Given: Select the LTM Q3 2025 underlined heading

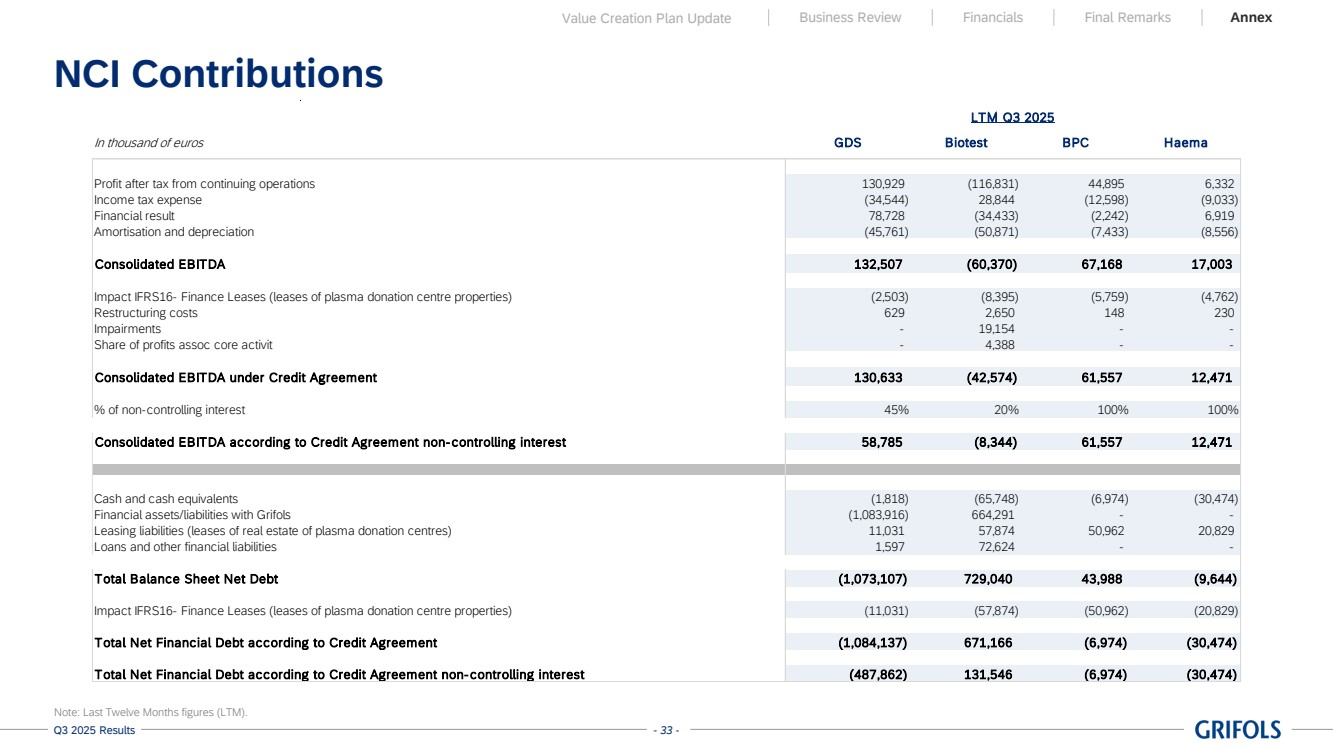Looking at the screenshot, I should pyautogui.click(x=1012, y=118).
